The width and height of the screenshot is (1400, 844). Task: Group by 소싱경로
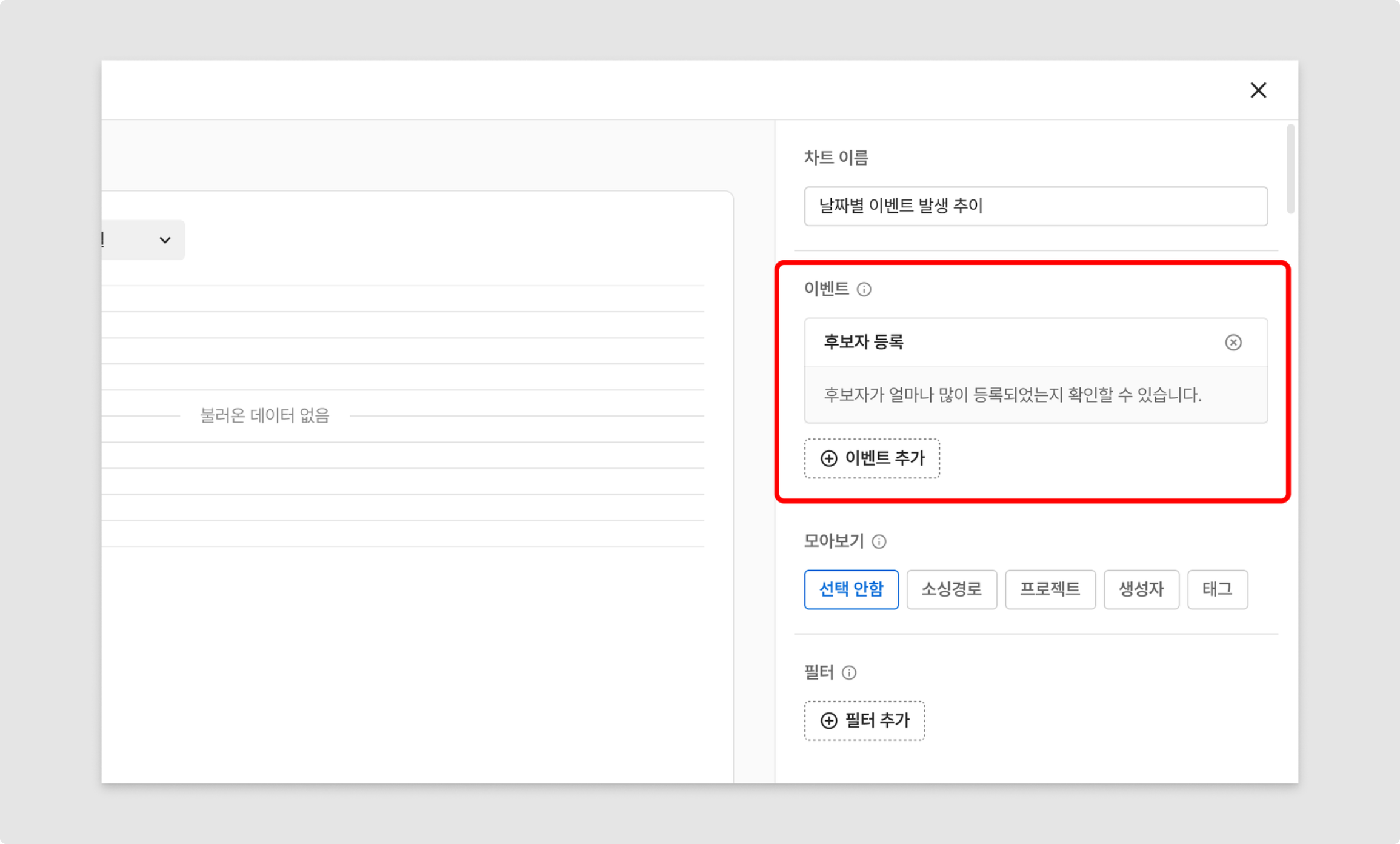(951, 589)
